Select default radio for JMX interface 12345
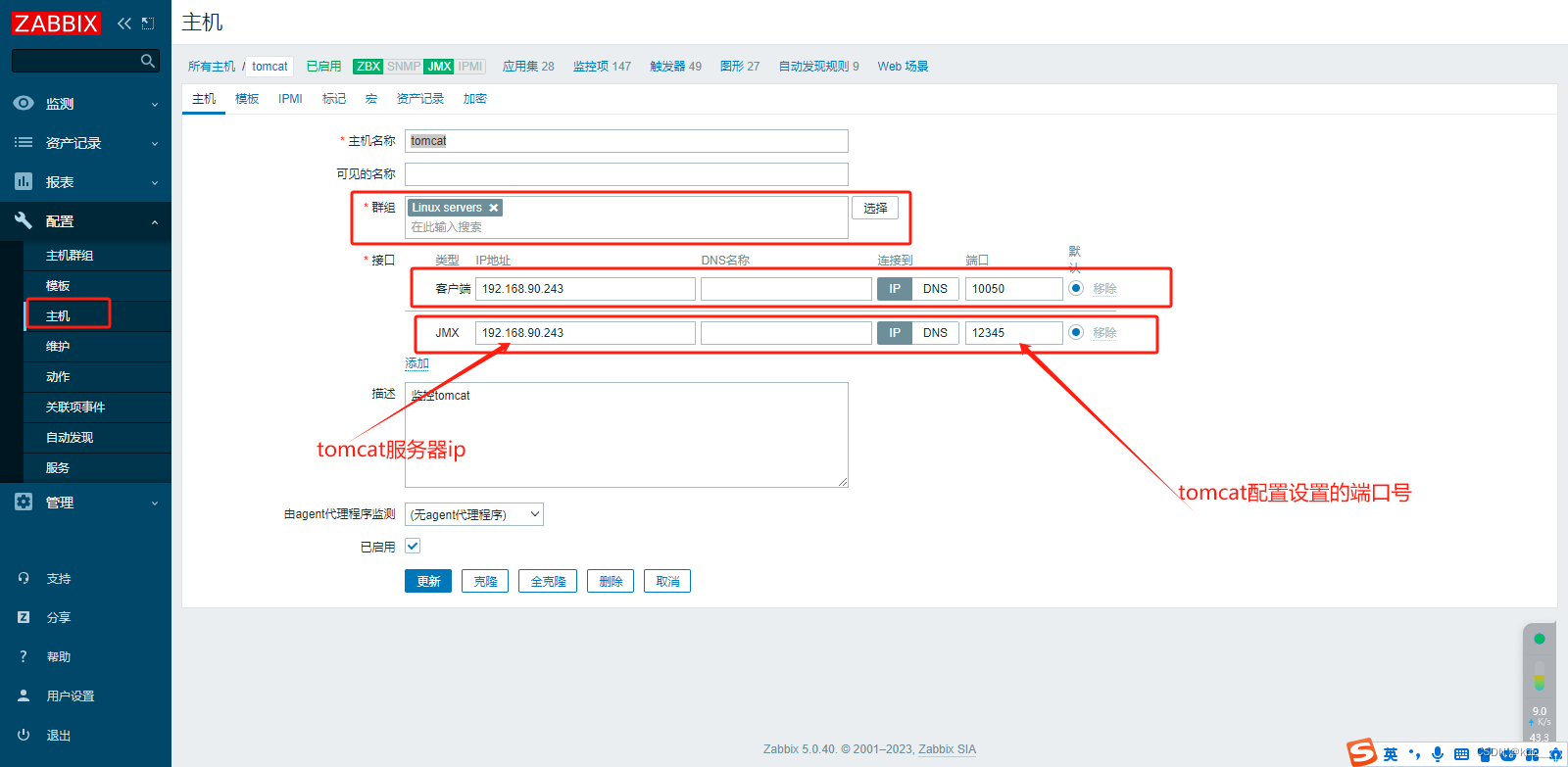Screen dimensions: 1568x767 pyautogui.click(x=1076, y=332)
